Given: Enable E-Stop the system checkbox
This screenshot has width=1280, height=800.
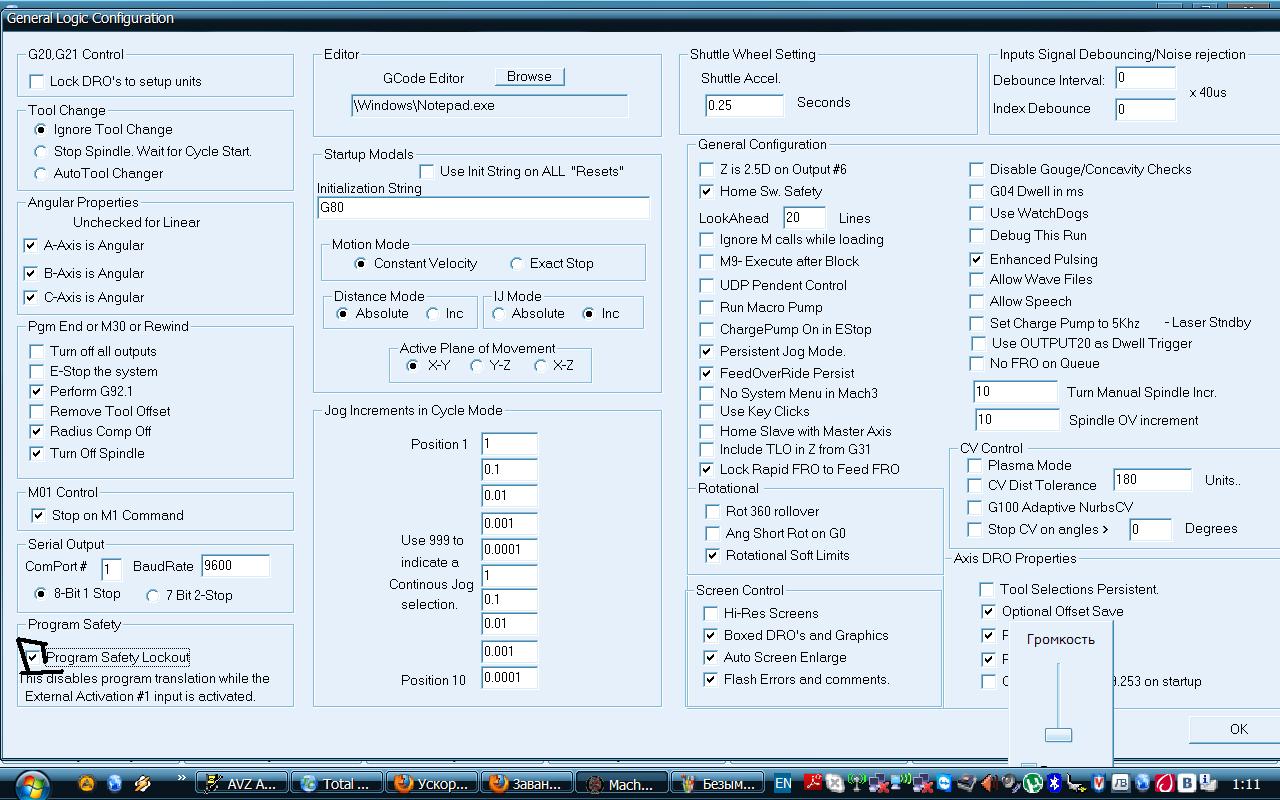Looking at the screenshot, I should (x=37, y=371).
